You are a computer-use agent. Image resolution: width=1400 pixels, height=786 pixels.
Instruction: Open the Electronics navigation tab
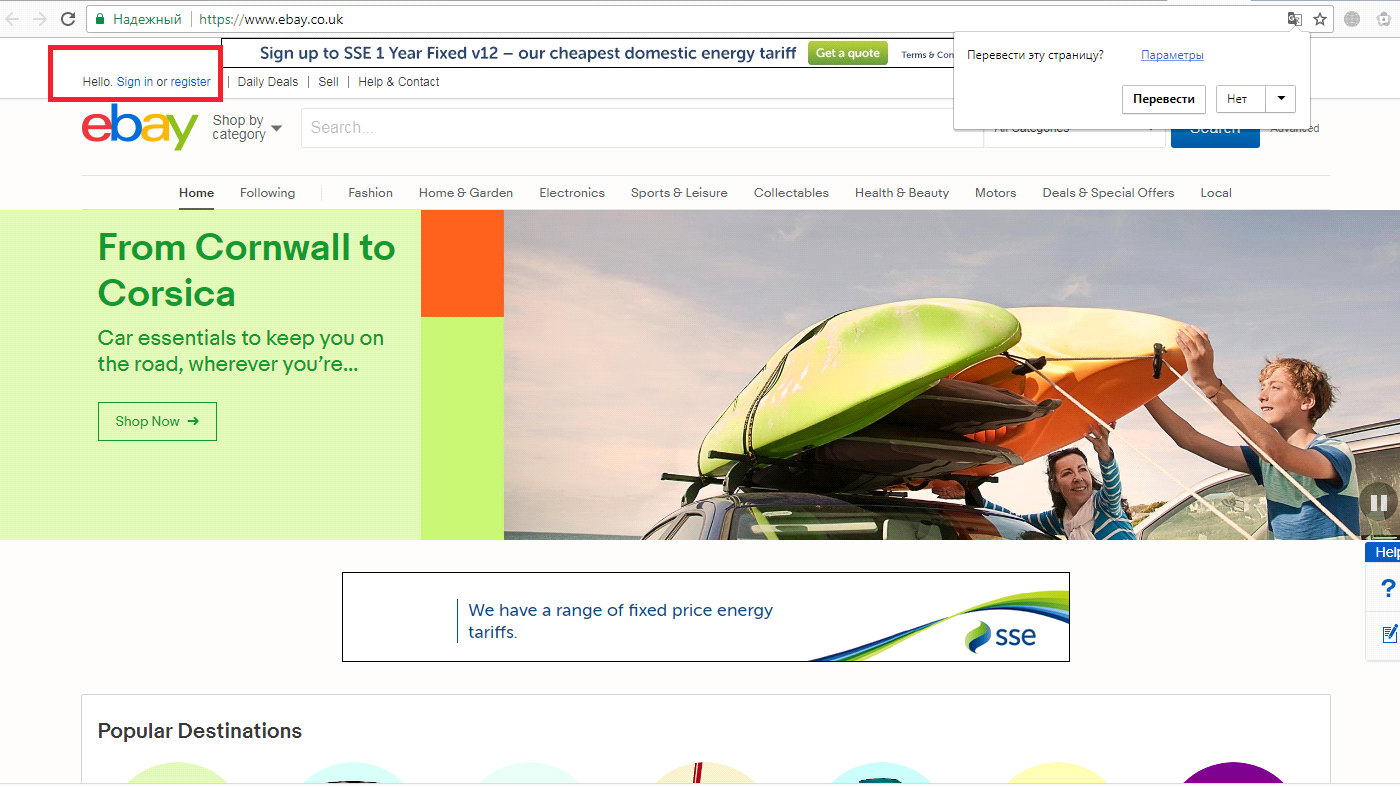click(571, 193)
